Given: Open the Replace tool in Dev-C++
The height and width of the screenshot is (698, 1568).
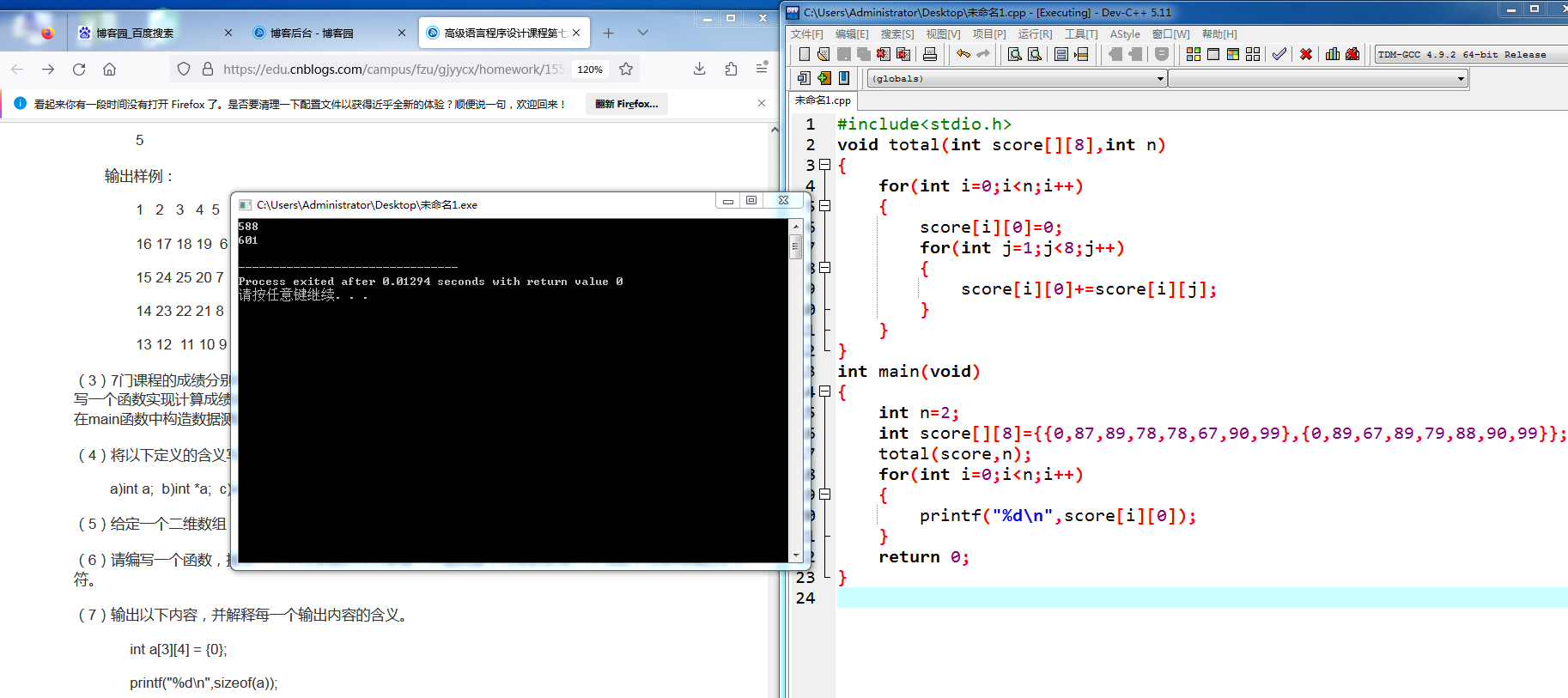Looking at the screenshot, I should (x=1035, y=54).
